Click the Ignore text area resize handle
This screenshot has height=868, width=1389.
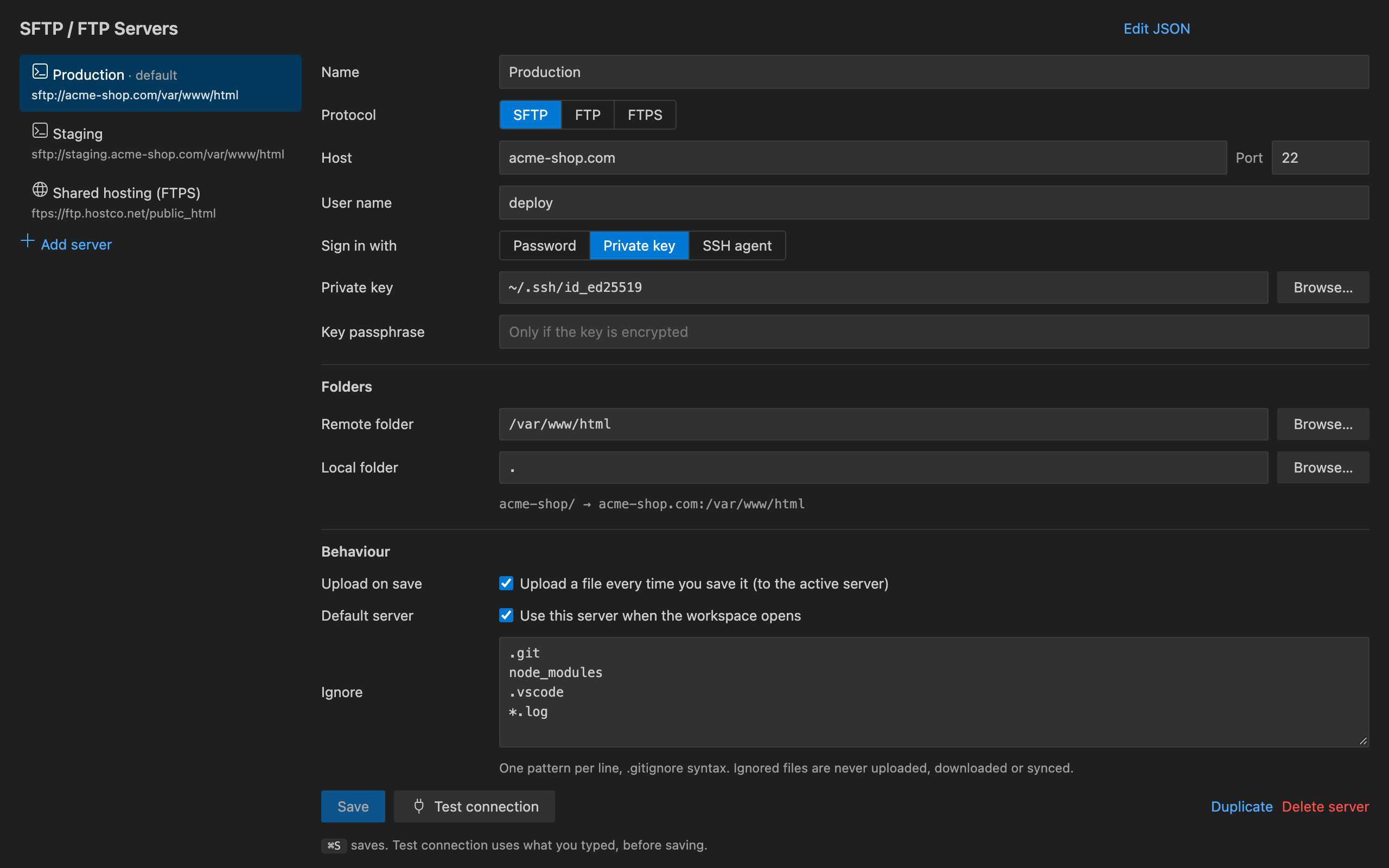(x=1363, y=741)
